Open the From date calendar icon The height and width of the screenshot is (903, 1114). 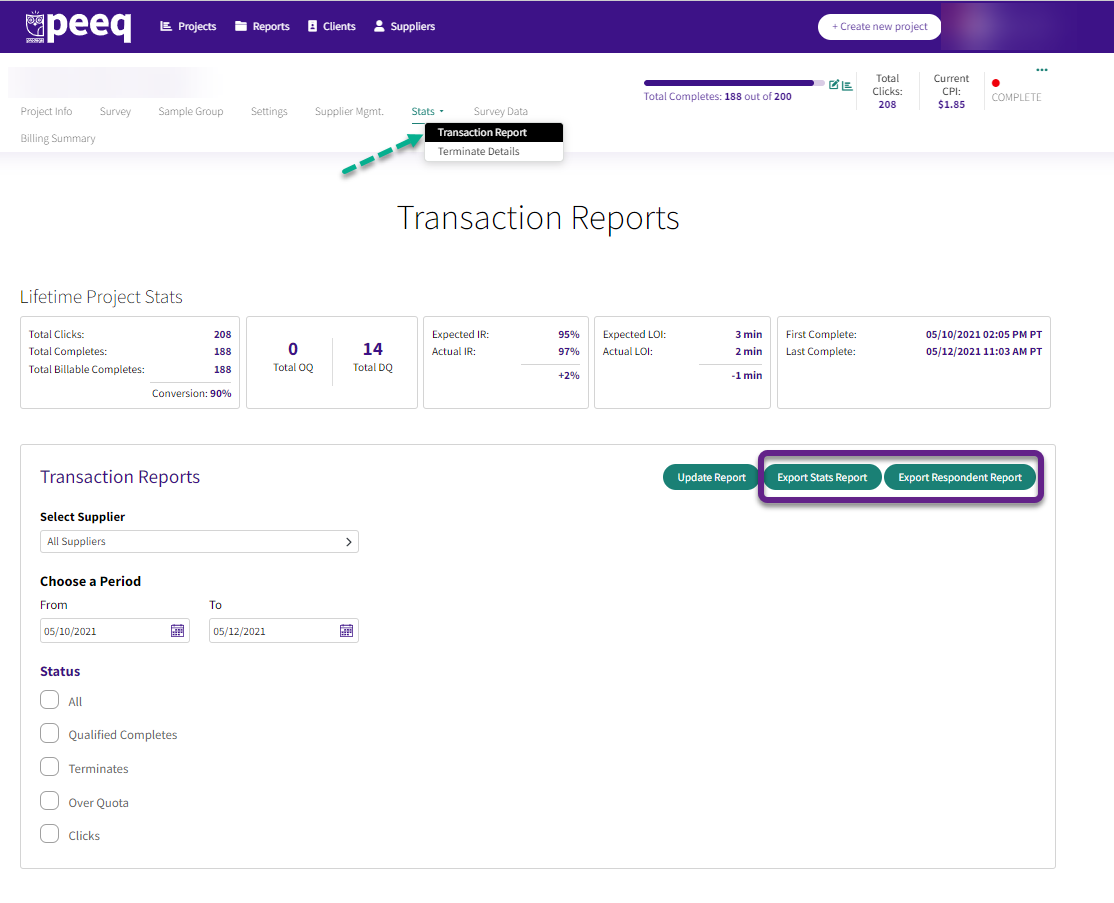click(178, 631)
